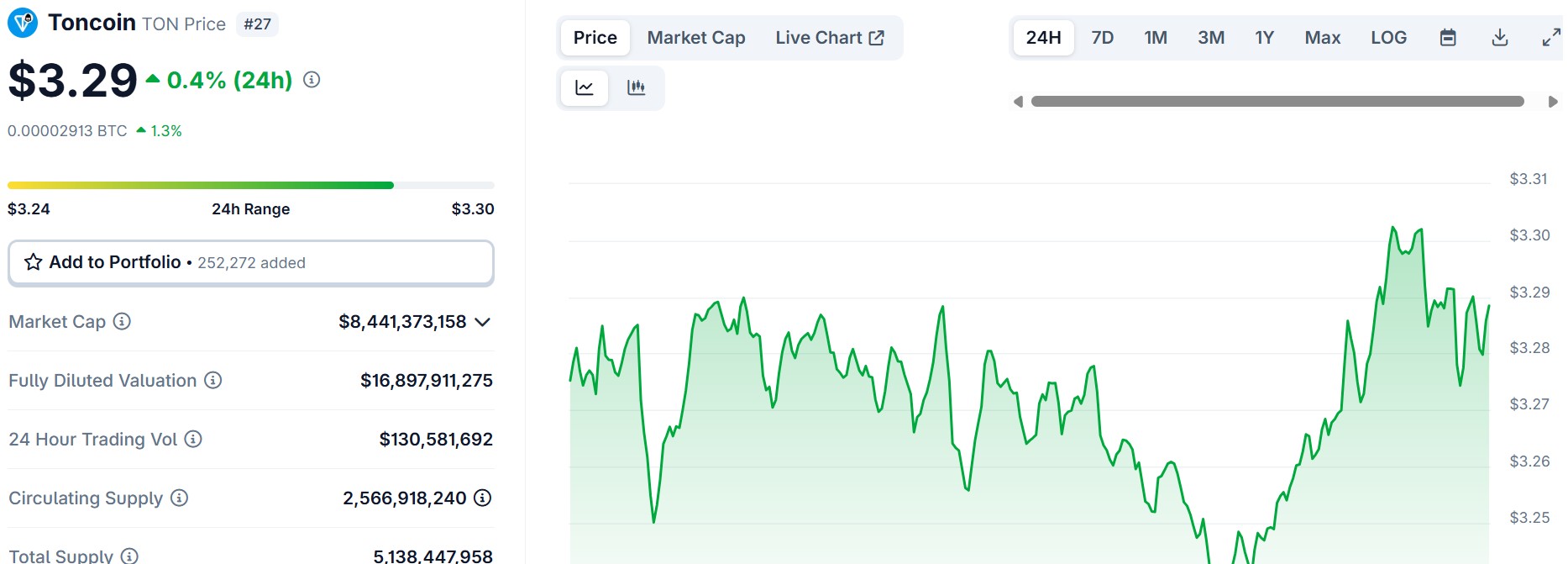Select Max time range
The image size is (1568, 564).
pos(1323,38)
